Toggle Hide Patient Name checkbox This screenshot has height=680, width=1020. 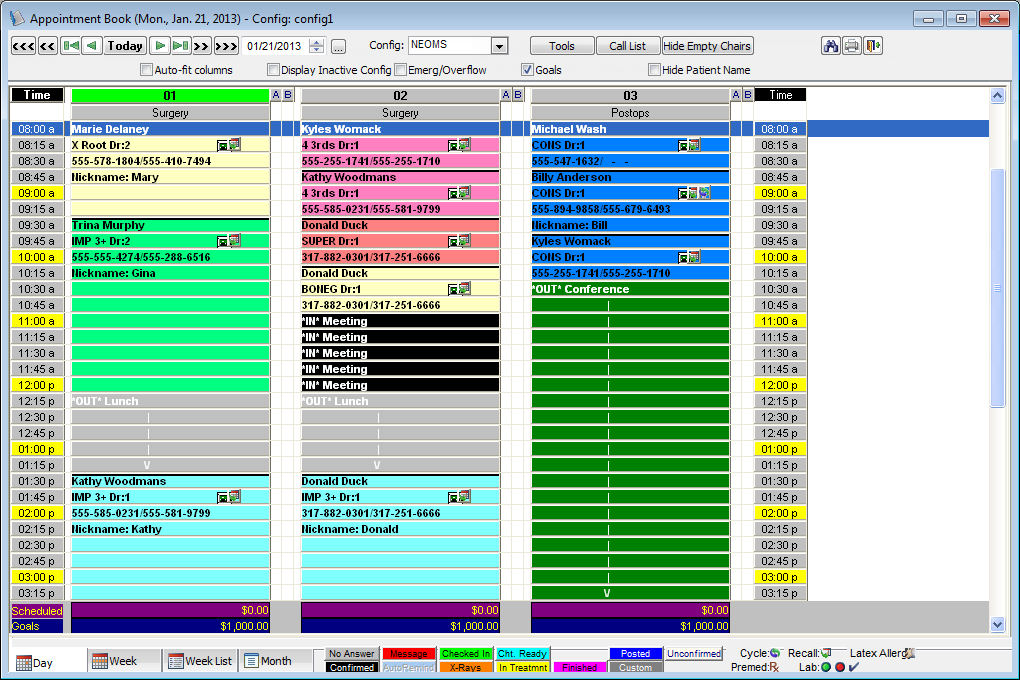(x=654, y=70)
